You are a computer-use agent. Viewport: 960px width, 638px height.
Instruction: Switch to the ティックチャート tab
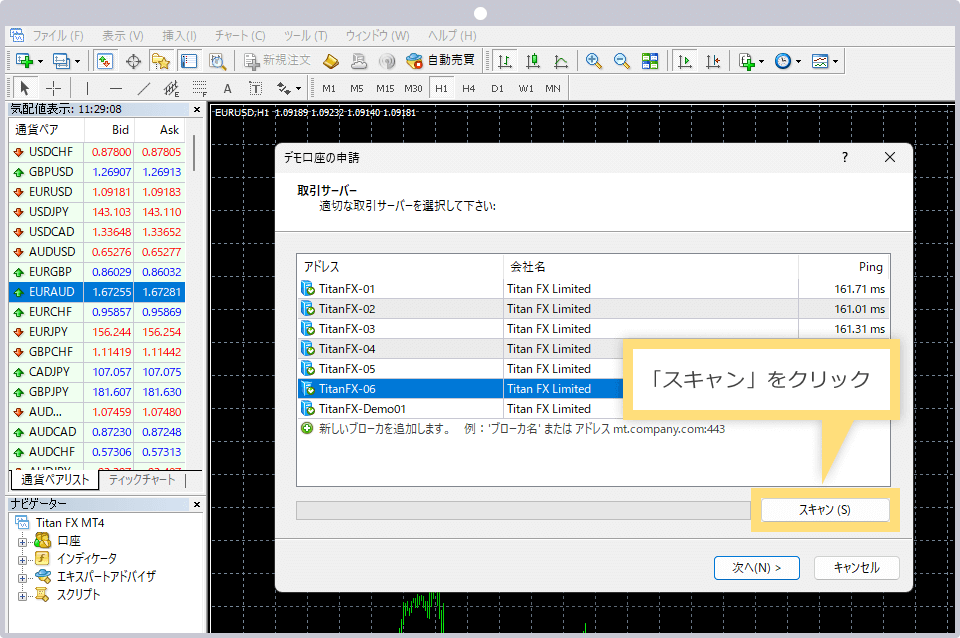[142, 480]
